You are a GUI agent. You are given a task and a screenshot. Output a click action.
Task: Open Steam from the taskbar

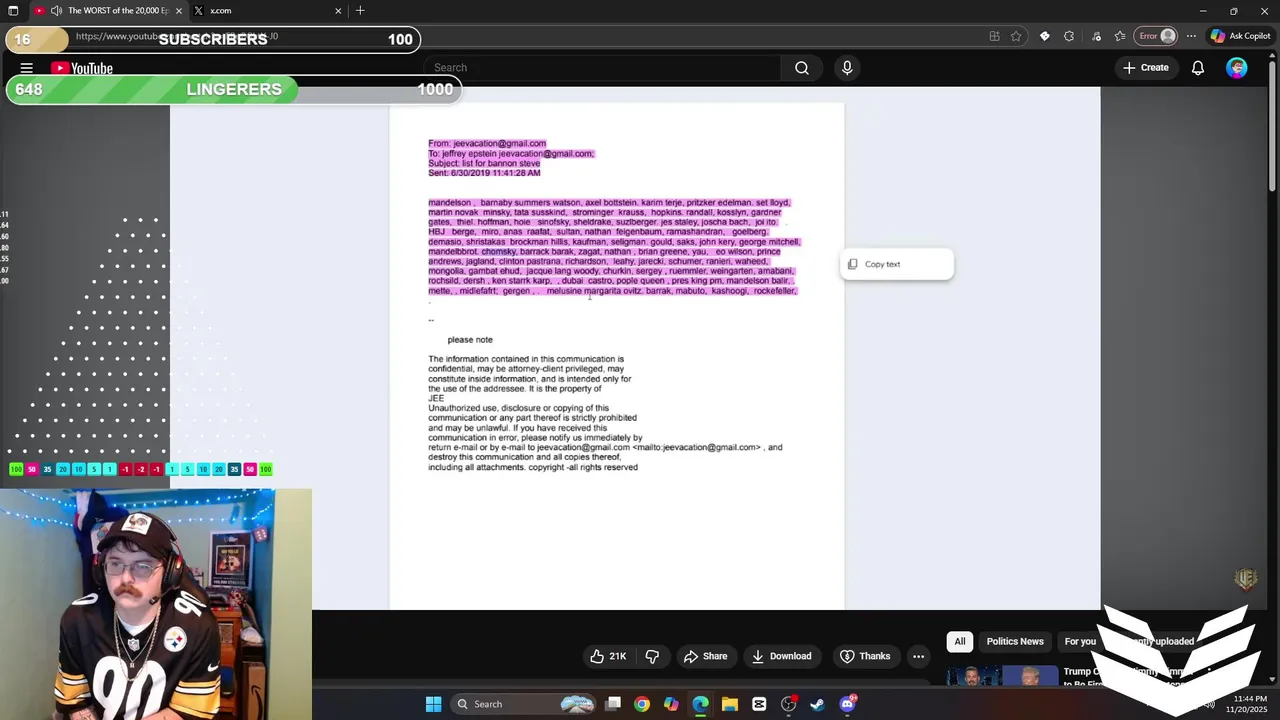coord(817,704)
